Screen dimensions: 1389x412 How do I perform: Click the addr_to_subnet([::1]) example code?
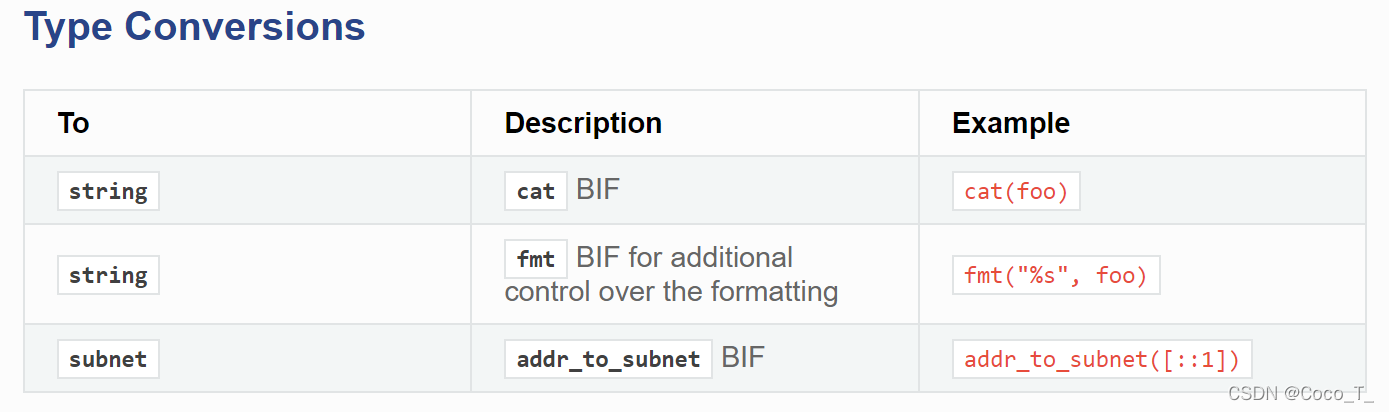pos(1102,359)
